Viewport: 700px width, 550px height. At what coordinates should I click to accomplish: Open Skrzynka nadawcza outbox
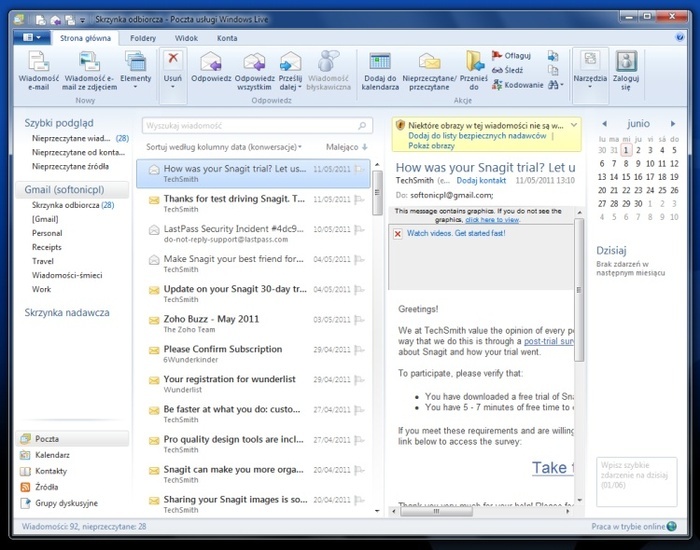coord(67,312)
